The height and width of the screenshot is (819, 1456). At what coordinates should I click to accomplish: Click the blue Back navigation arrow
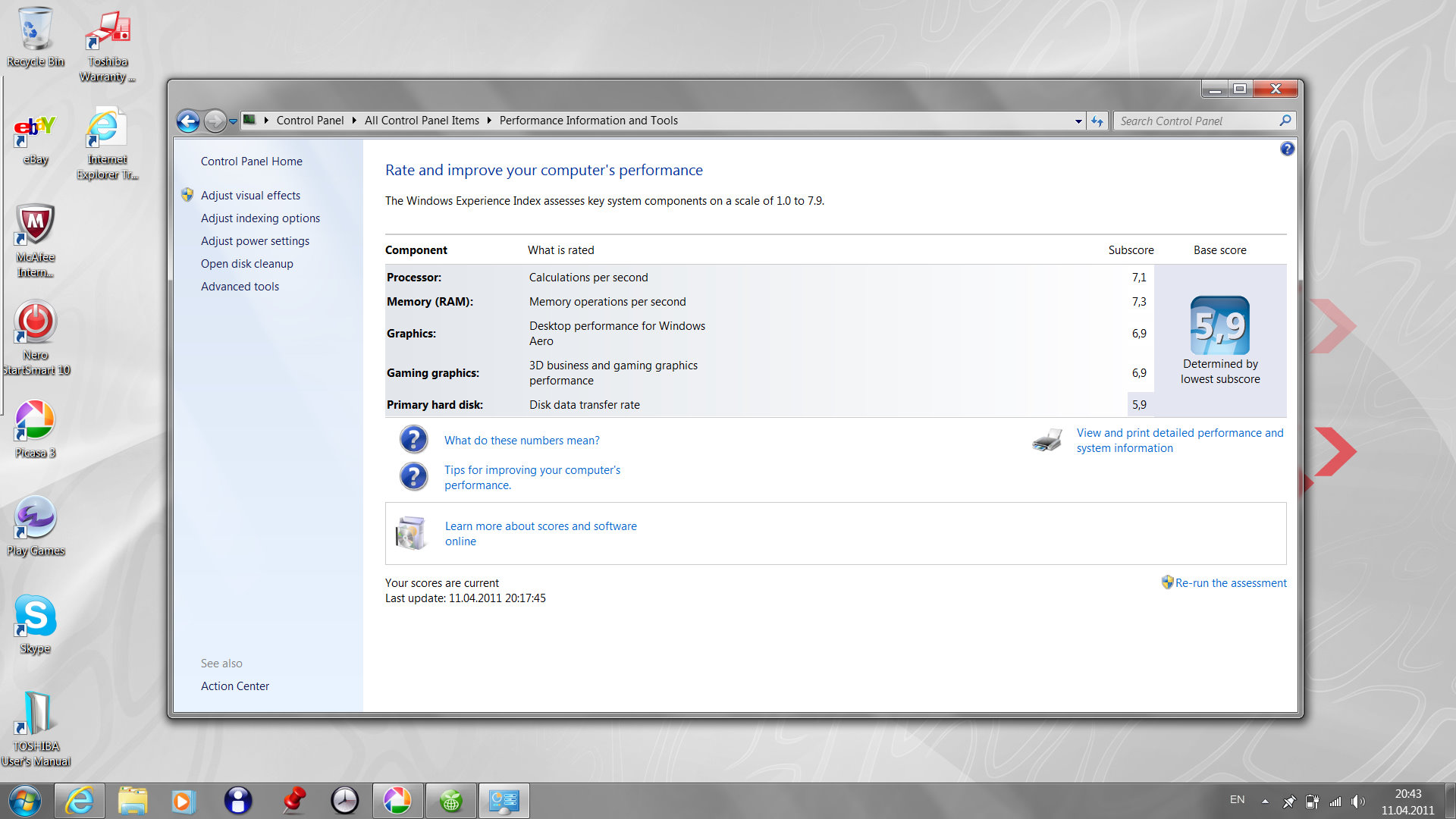(x=188, y=121)
